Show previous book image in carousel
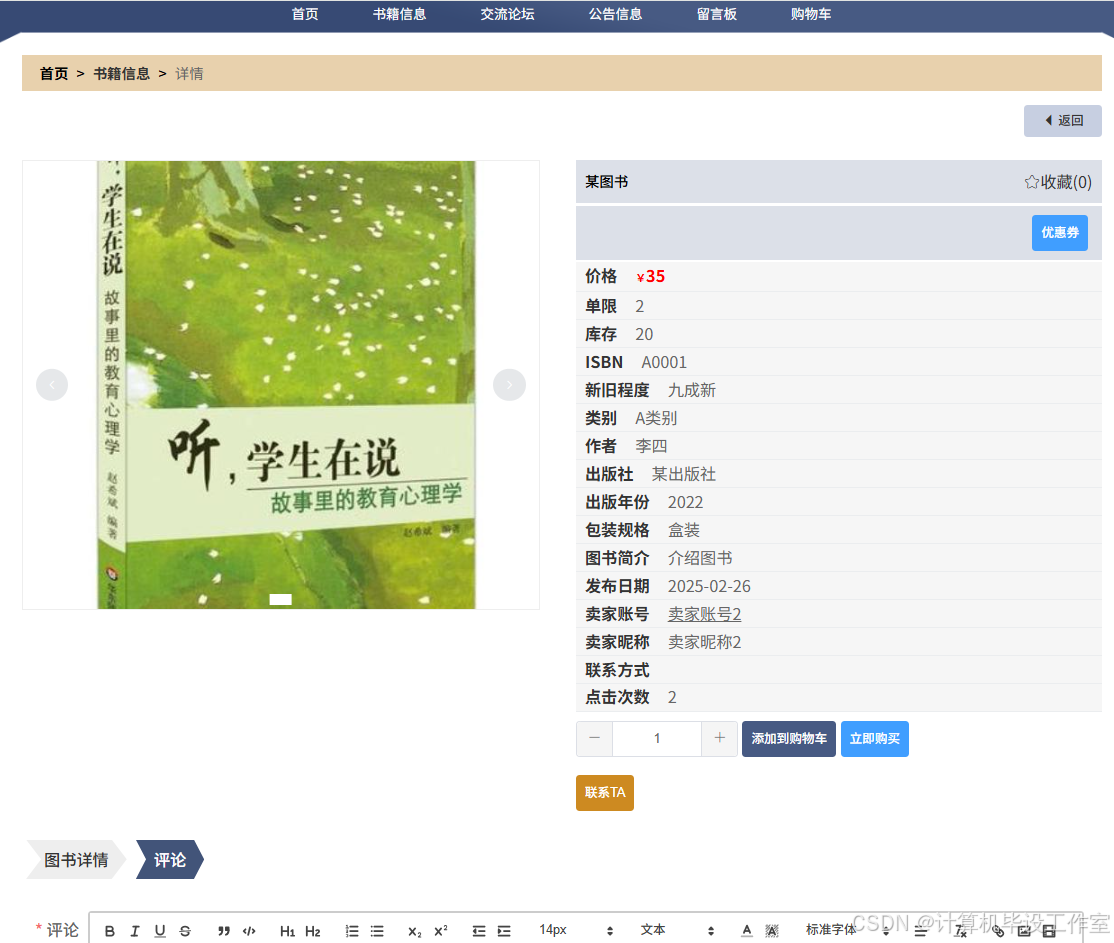Screen dimensions: 1114x943 52,385
